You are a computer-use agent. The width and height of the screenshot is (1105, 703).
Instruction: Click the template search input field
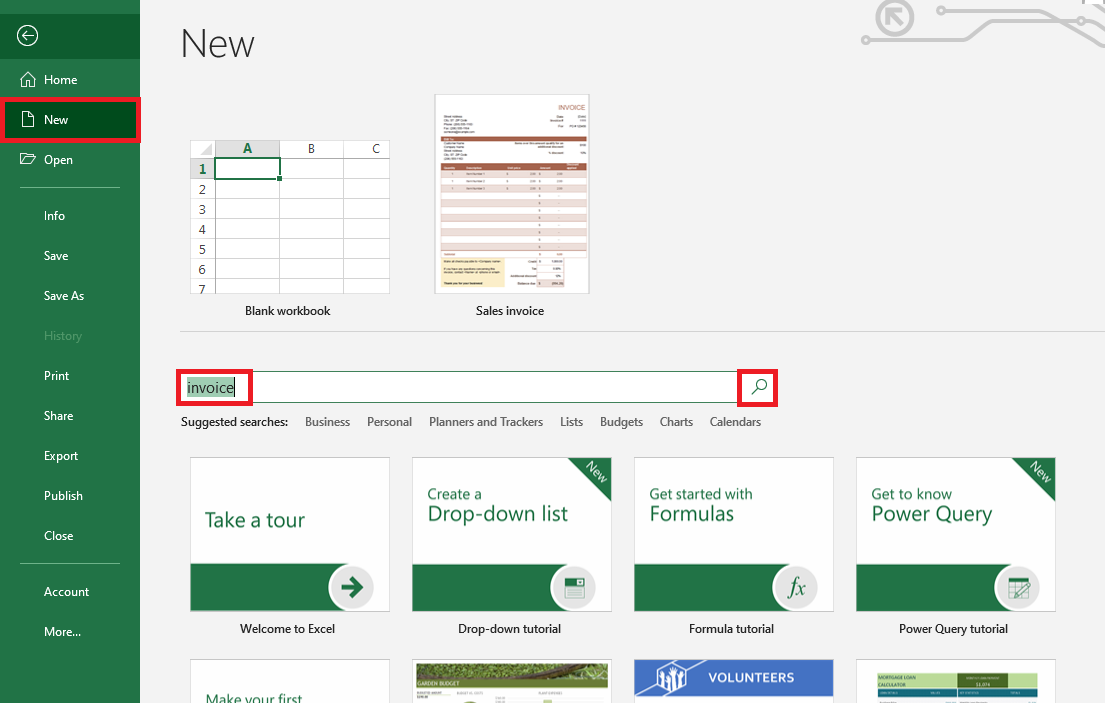click(x=458, y=387)
